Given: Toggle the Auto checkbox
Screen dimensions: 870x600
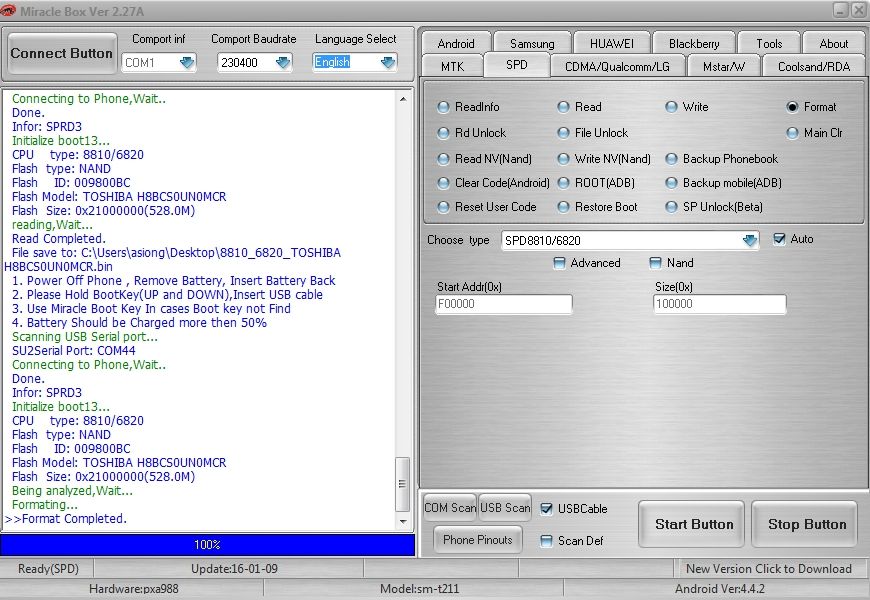Looking at the screenshot, I should click(780, 239).
